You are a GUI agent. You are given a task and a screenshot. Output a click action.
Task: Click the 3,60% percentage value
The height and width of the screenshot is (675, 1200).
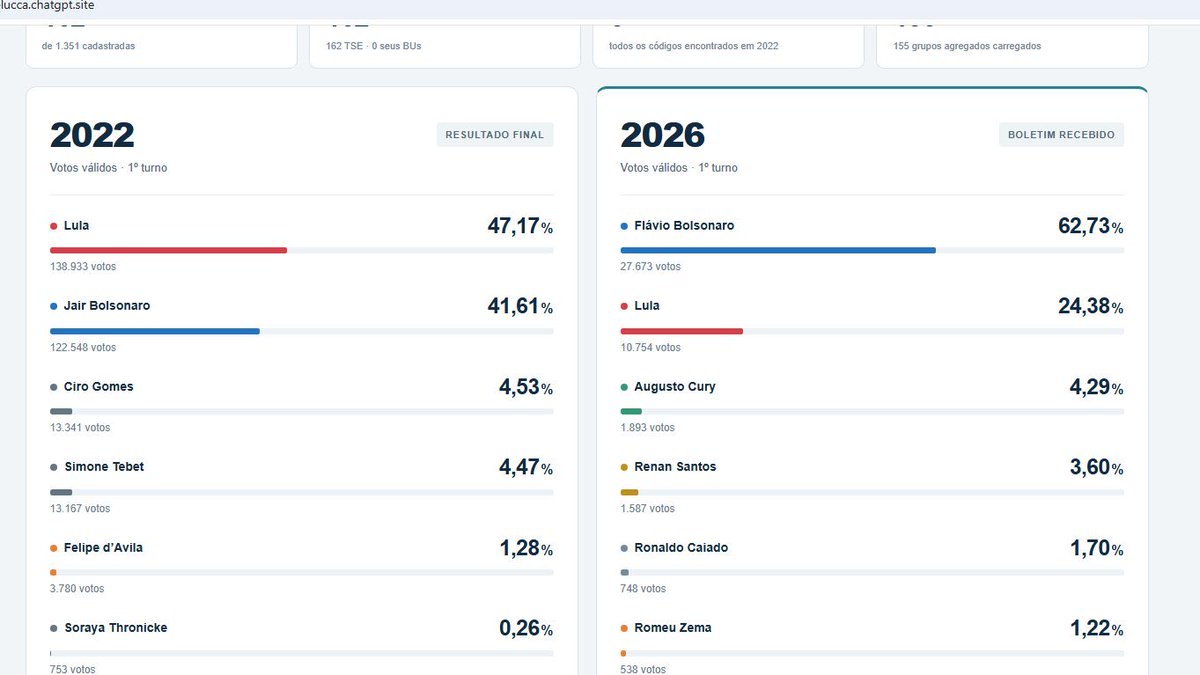[x=1097, y=467]
